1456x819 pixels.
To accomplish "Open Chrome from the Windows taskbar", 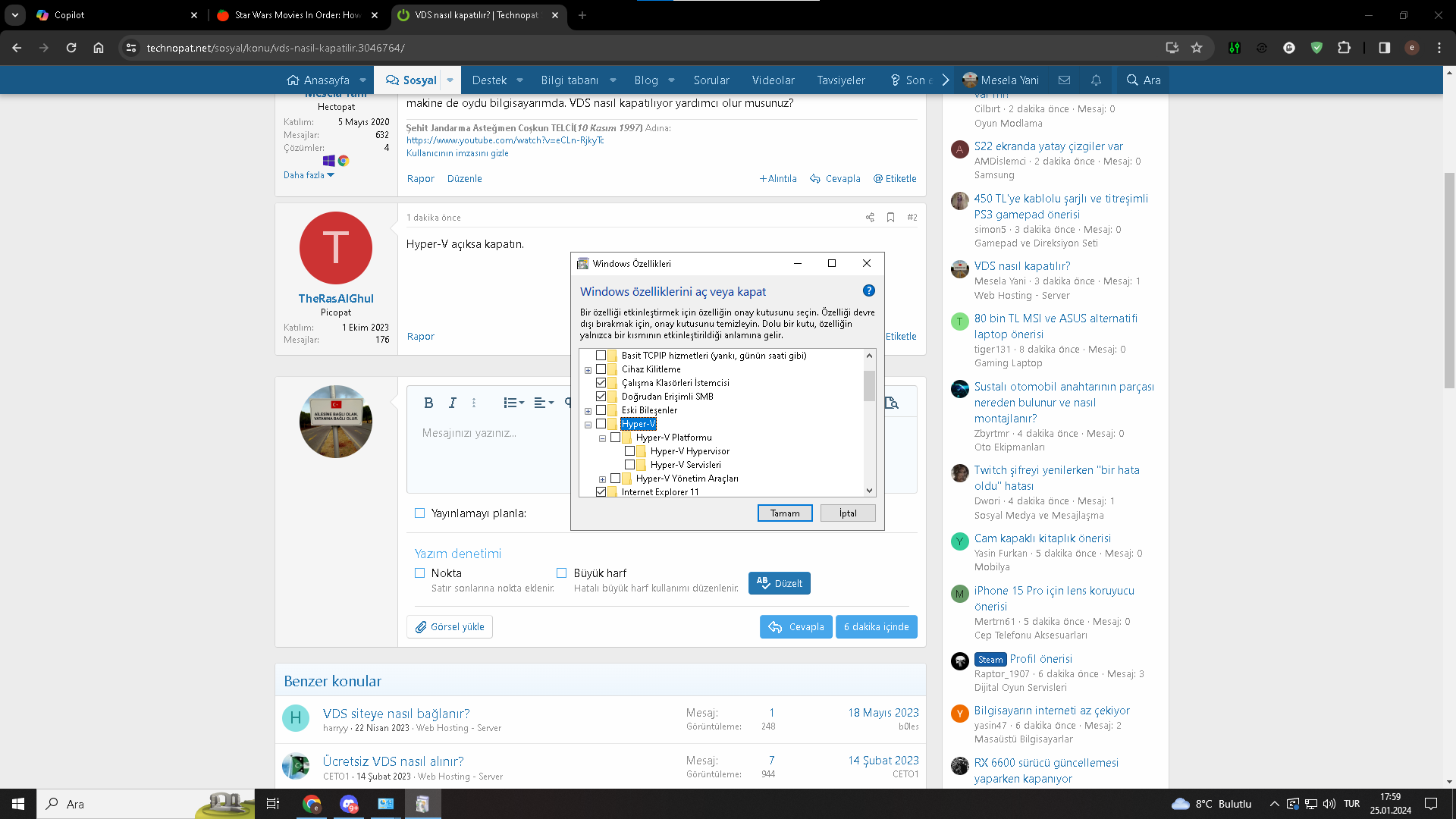I will pos(312,804).
